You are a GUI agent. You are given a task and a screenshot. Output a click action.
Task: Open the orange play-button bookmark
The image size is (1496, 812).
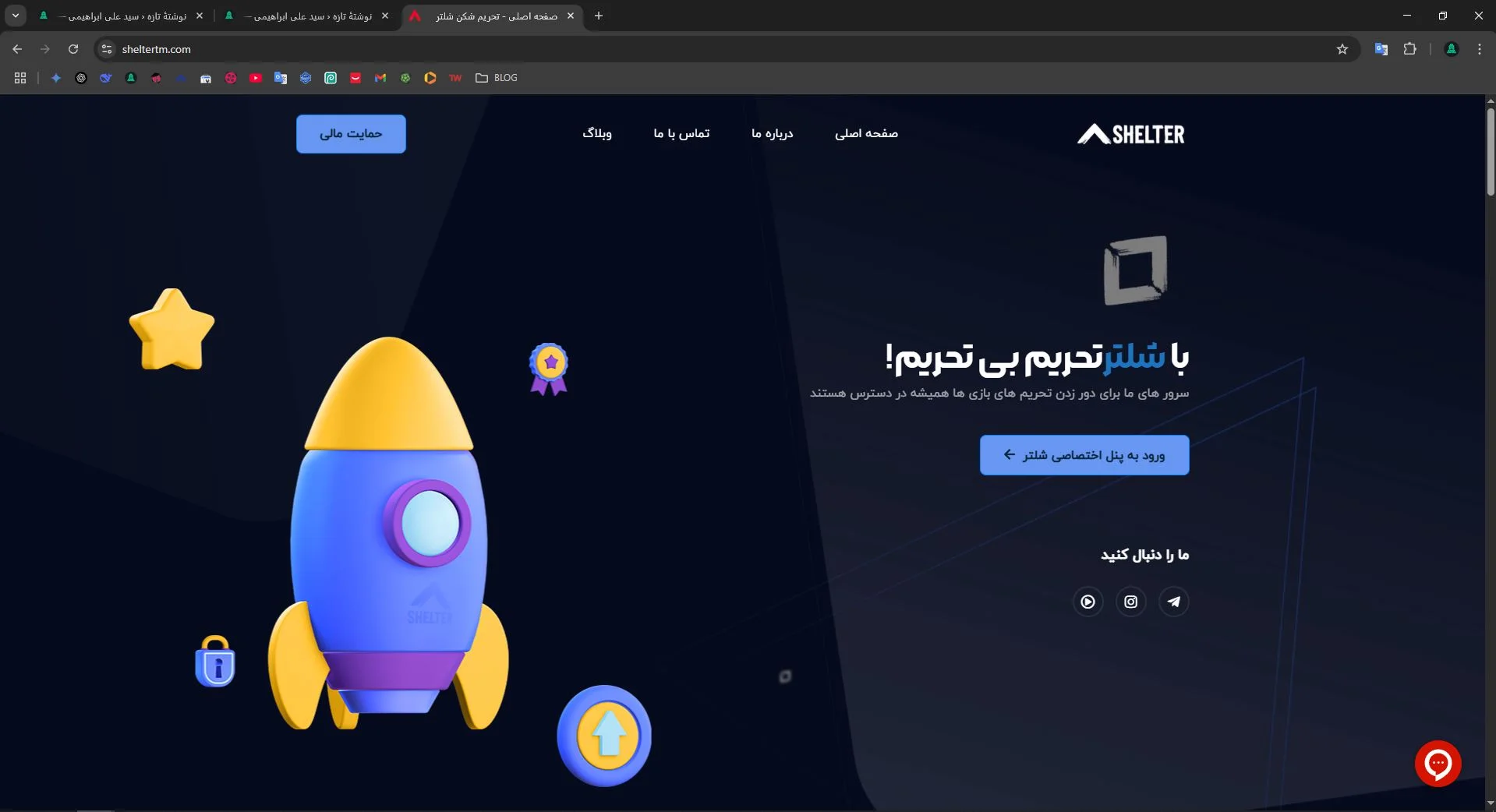430,78
